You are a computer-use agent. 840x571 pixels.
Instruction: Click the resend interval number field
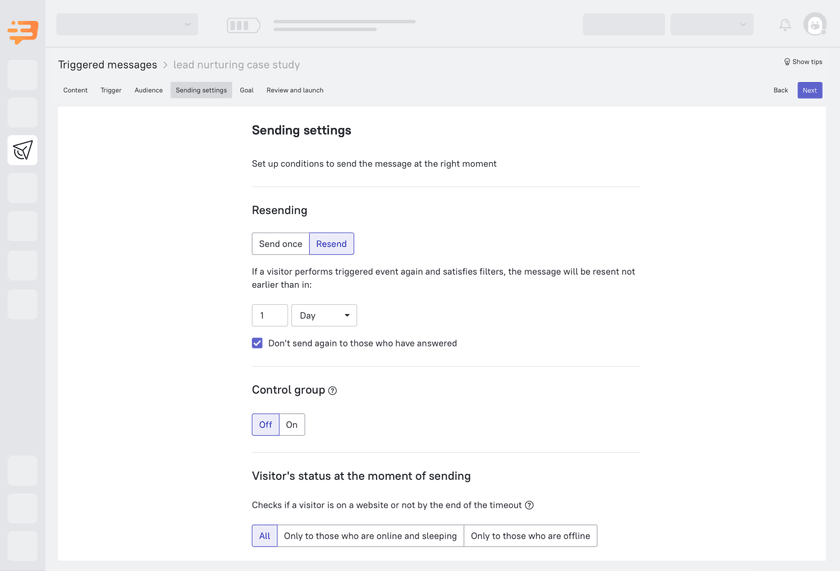269,315
